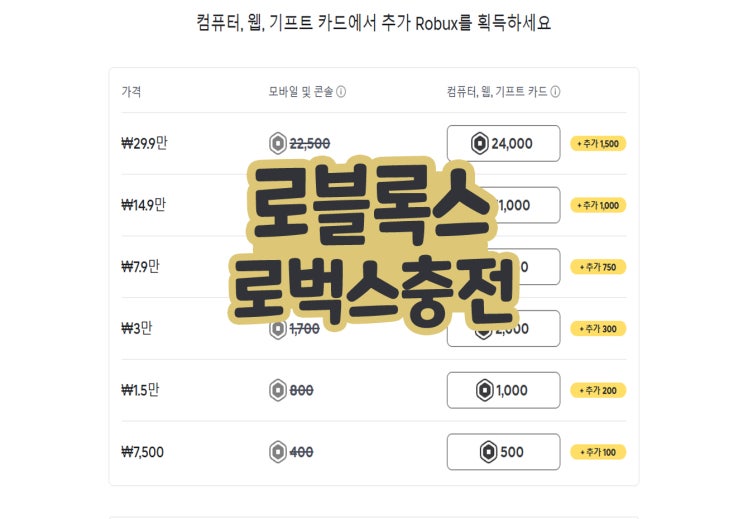Screen dimensions: 743x519
Task: Click the +추가 200 bonus badge
Action: point(598,390)
